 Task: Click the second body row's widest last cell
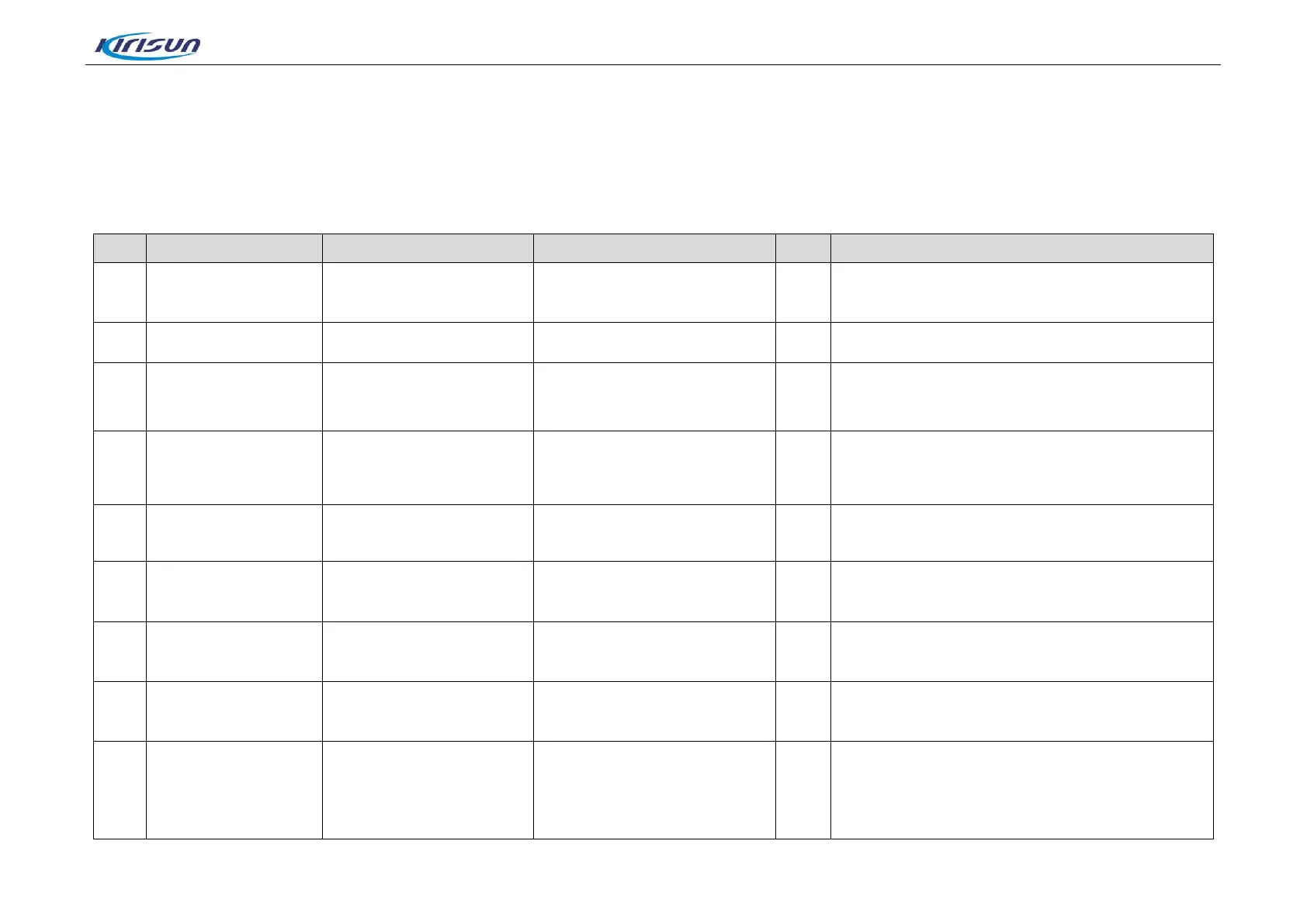click(x=1022, y=342)
